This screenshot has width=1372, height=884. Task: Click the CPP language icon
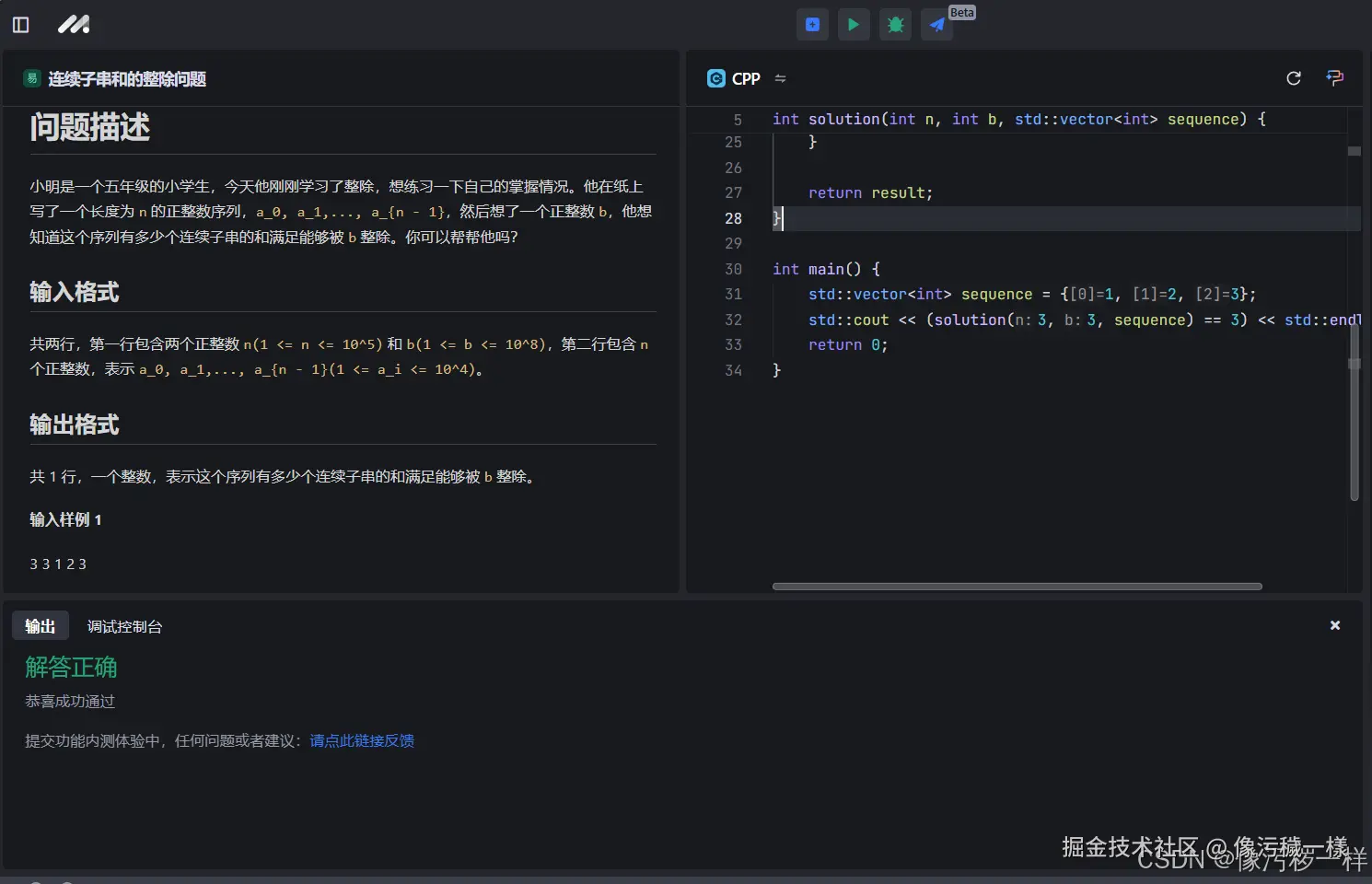click(x=716, y=78)
